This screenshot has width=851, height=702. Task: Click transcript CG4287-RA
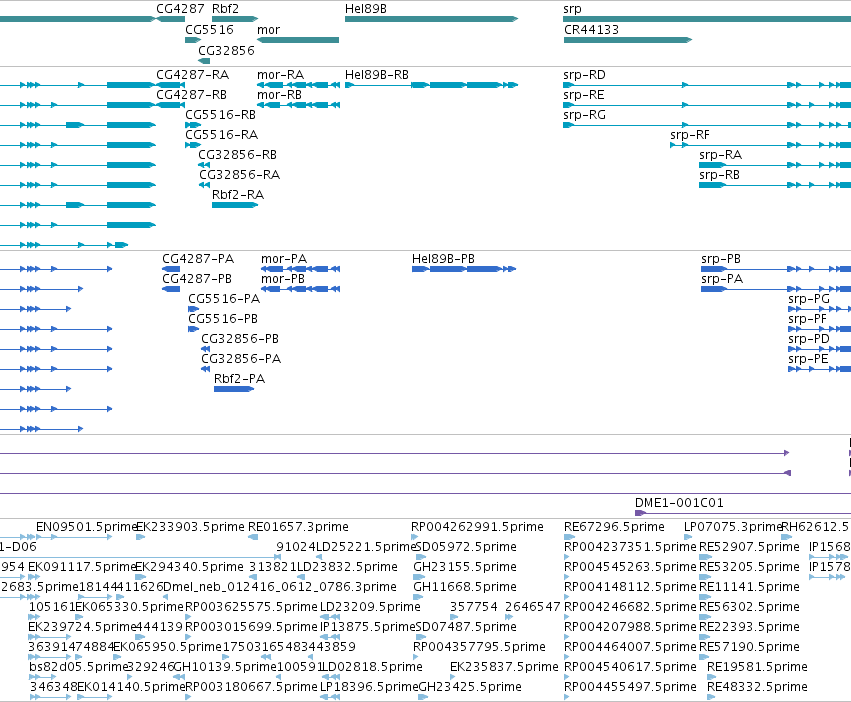click(x=170, y=85)
